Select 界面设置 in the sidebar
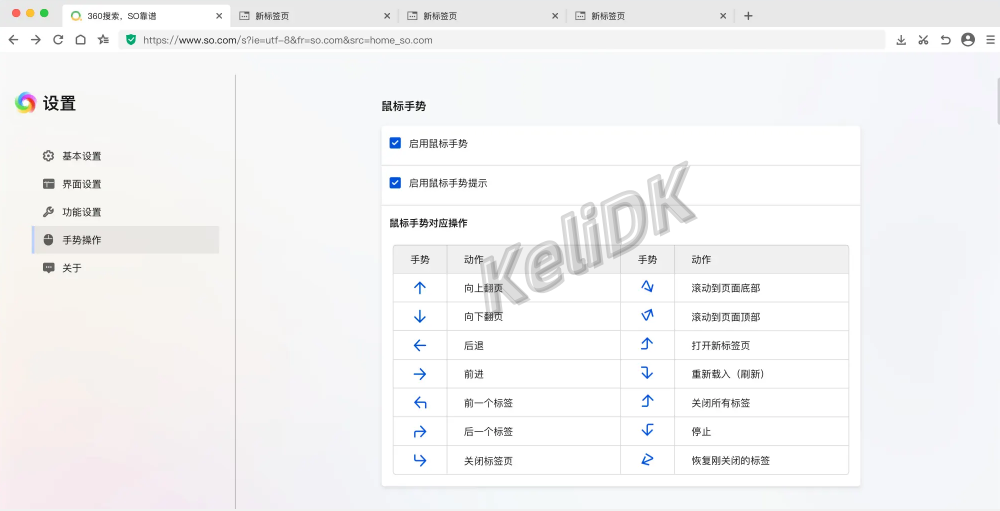This screenshot has height=511, width=1000. click(81, 184)
